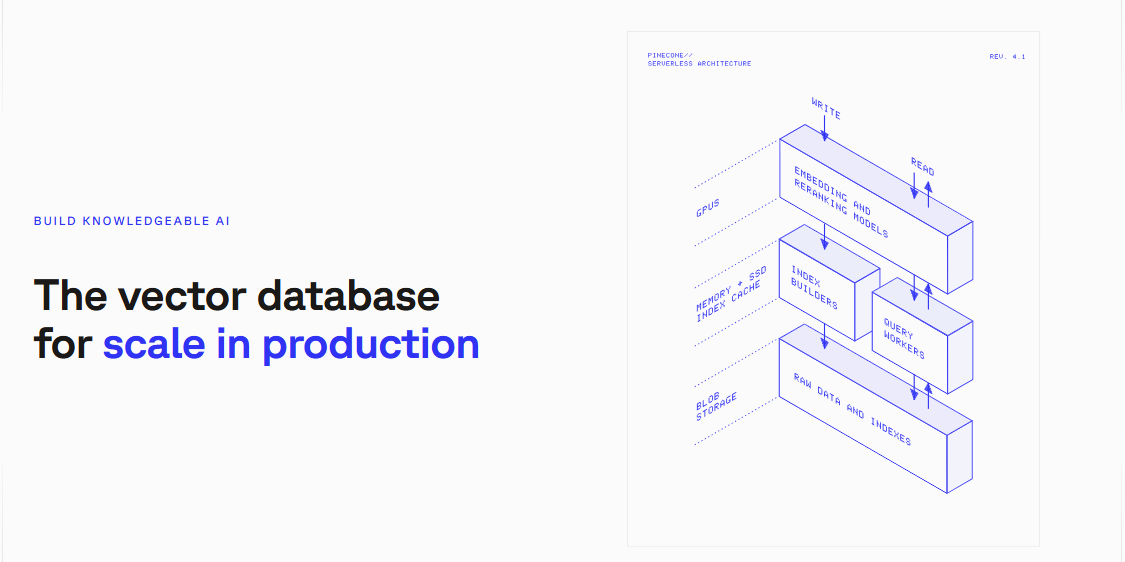
Task: Click the REV. 4.1 revision label
Action: (1007, 57)
